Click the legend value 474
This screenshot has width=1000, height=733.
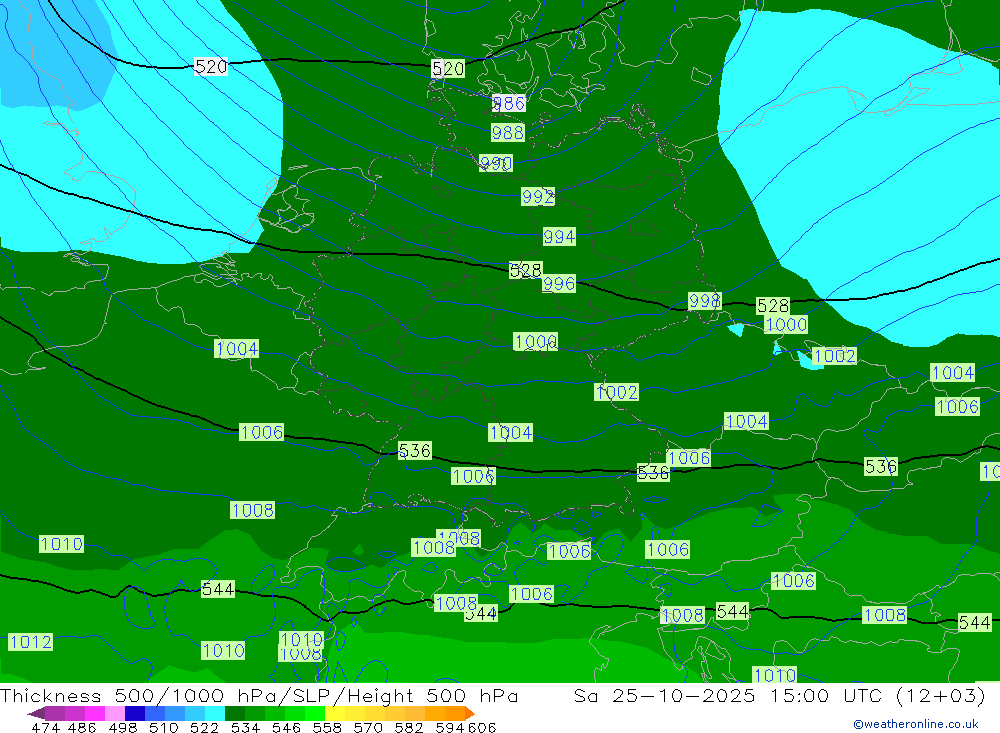tap(45, 727)
